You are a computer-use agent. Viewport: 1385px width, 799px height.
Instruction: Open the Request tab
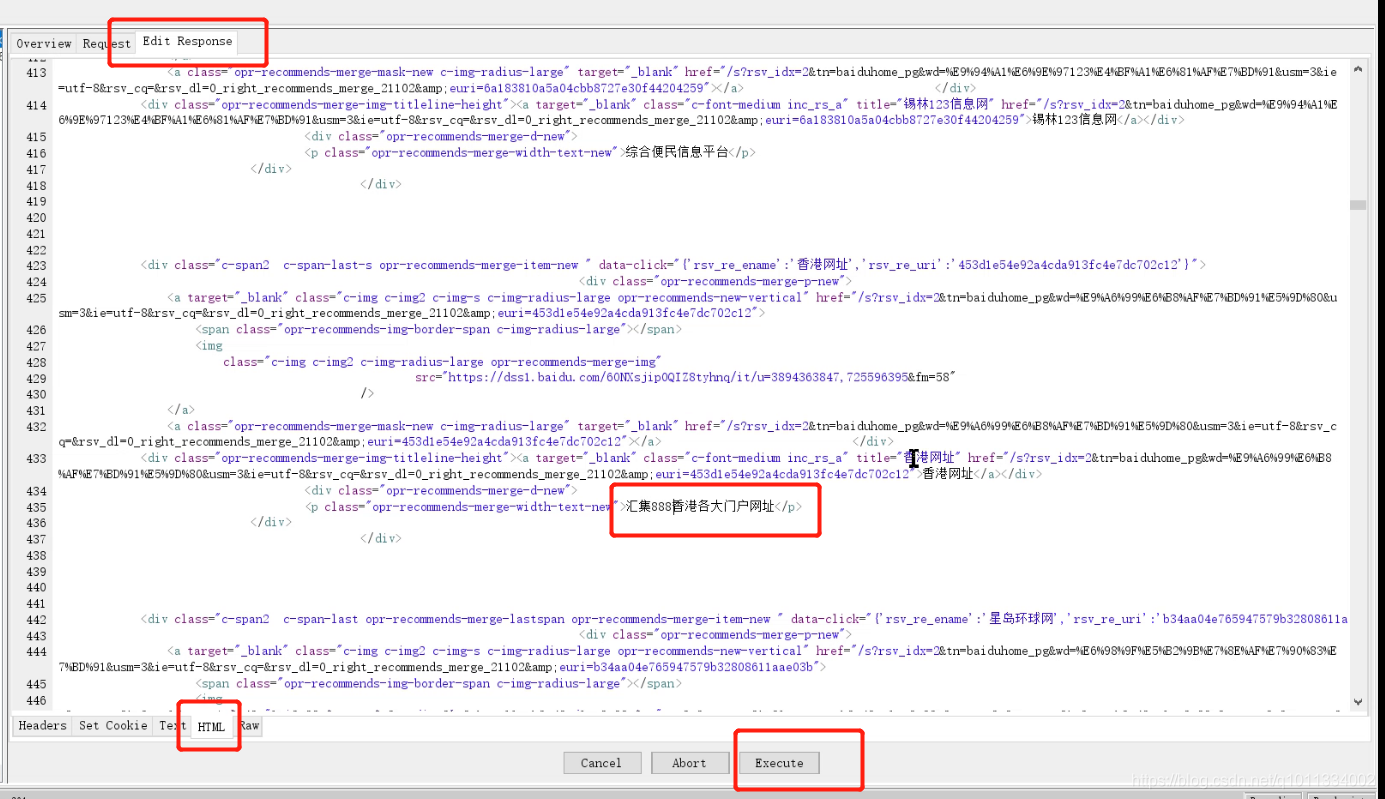coord(106,43)
